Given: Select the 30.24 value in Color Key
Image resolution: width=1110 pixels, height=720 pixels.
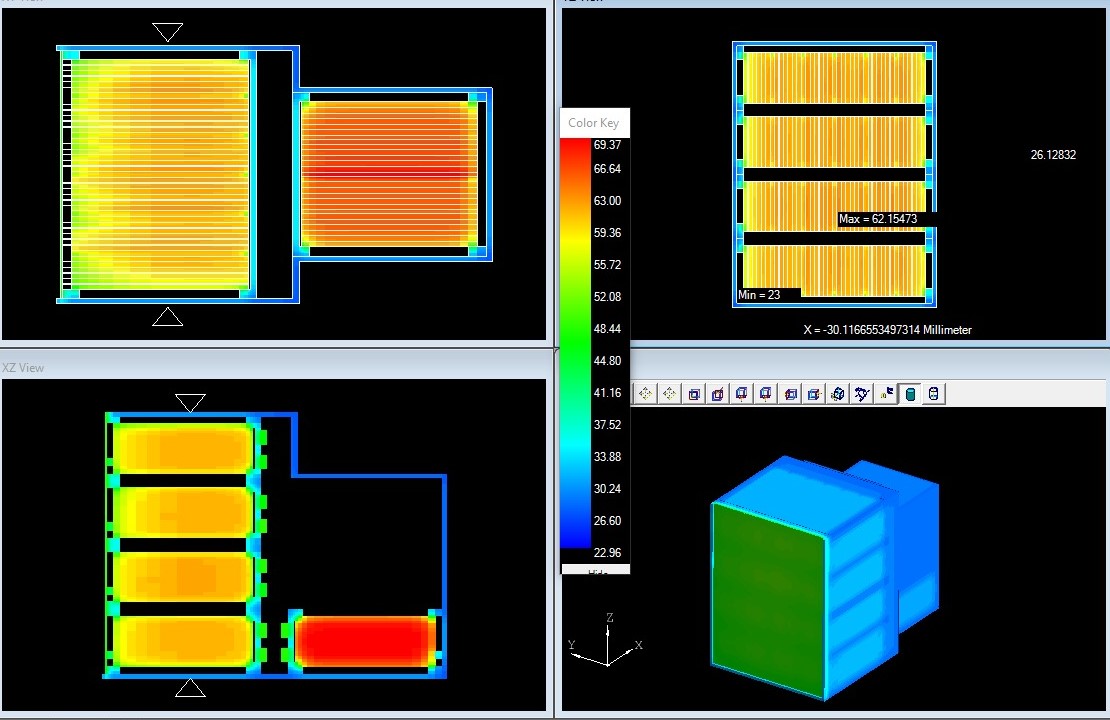Looking at the screenshot, I should (607, 488).
